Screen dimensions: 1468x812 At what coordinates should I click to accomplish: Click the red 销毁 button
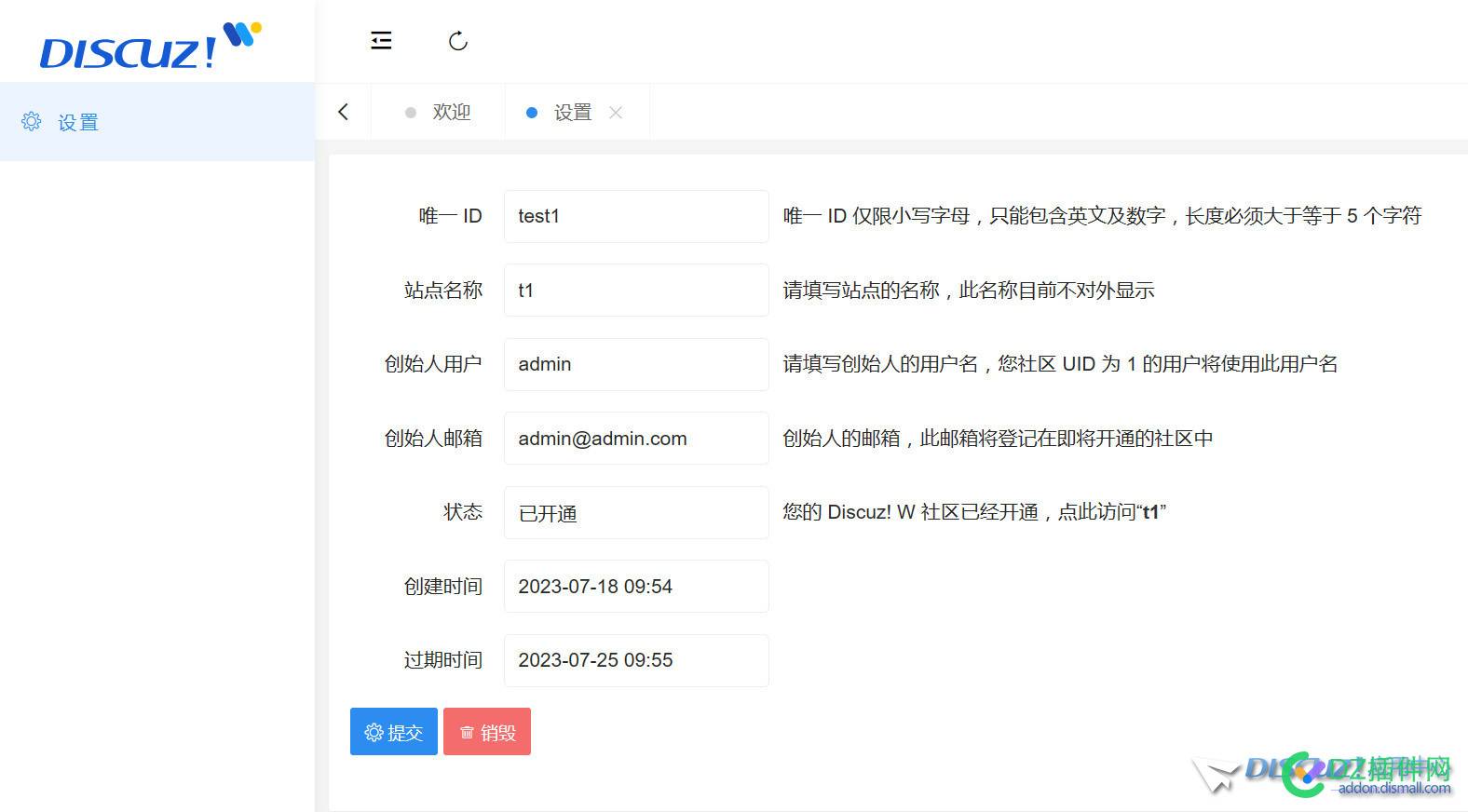[x=487, y=732]
